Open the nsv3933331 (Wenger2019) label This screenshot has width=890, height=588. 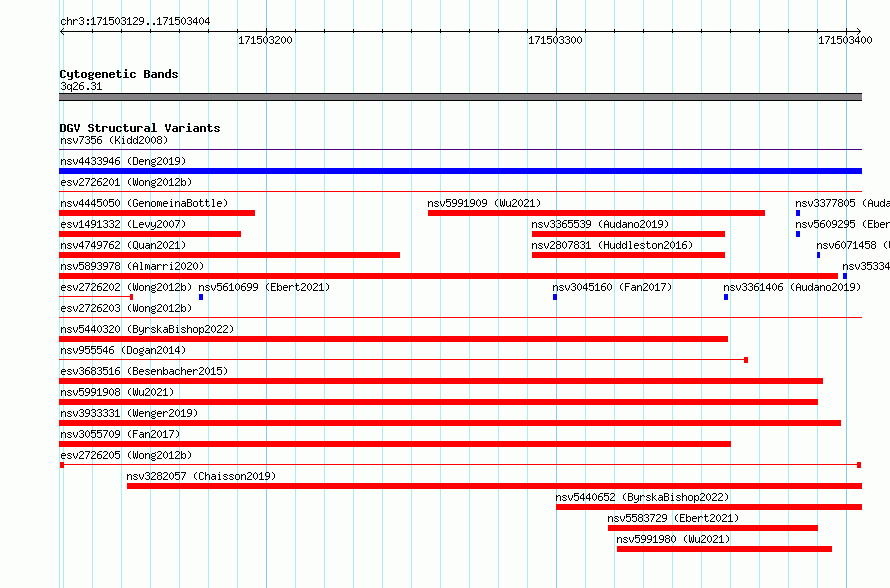[x=129, y=413]
